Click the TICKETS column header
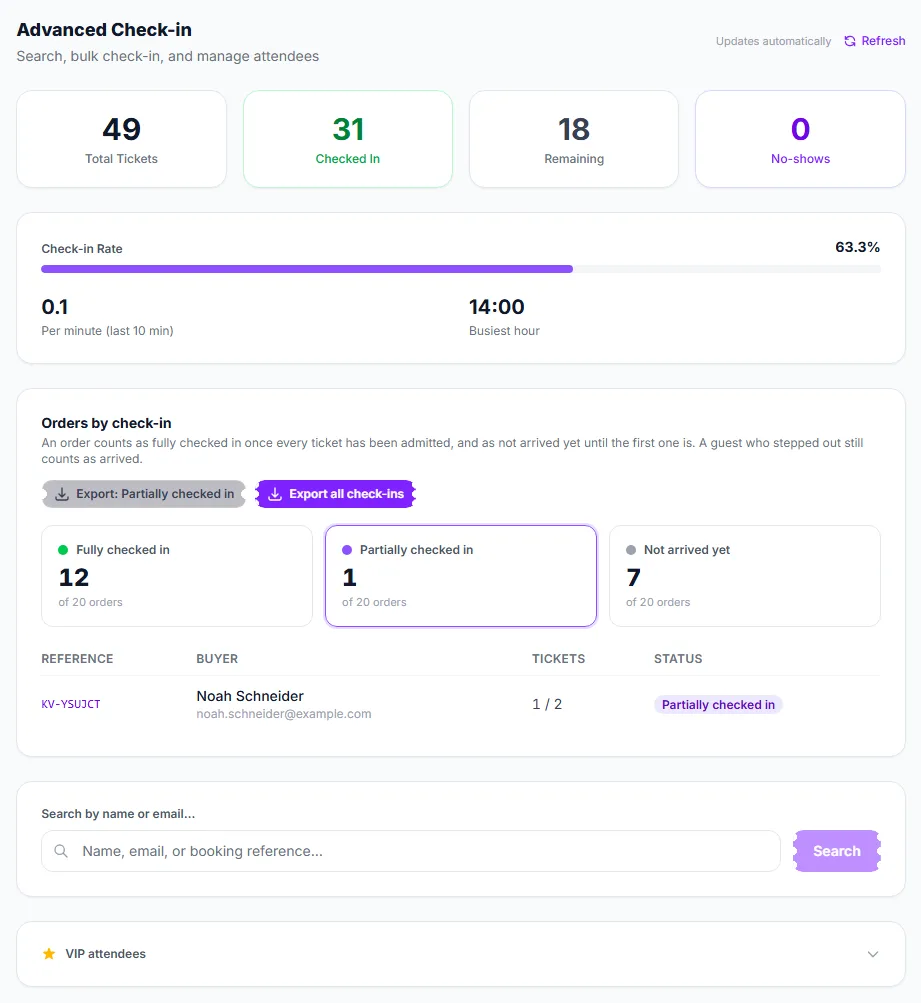921x1003 pixels. (x=558, y=659)
